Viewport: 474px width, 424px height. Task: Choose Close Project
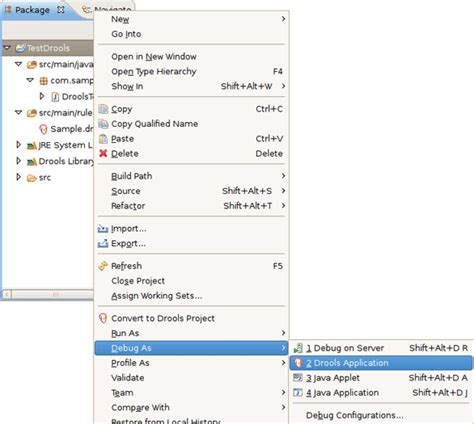(192, 281)
